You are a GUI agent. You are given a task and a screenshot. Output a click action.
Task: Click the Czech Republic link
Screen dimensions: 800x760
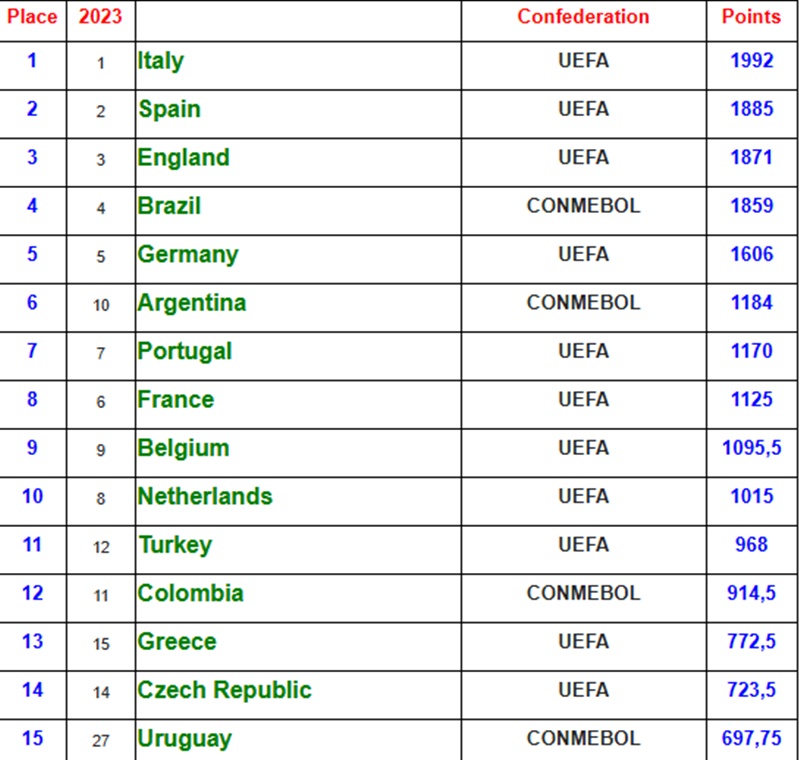[225, 690]
